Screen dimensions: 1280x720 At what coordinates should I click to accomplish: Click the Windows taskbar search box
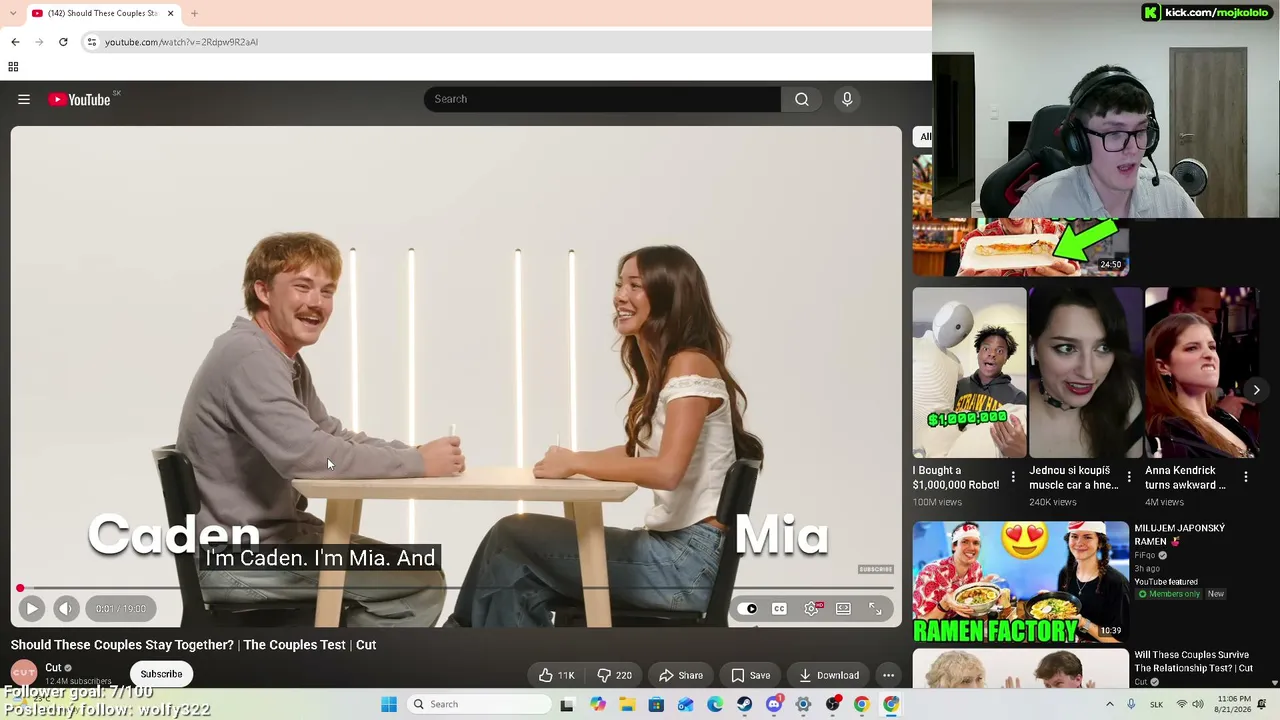[479, 704]
